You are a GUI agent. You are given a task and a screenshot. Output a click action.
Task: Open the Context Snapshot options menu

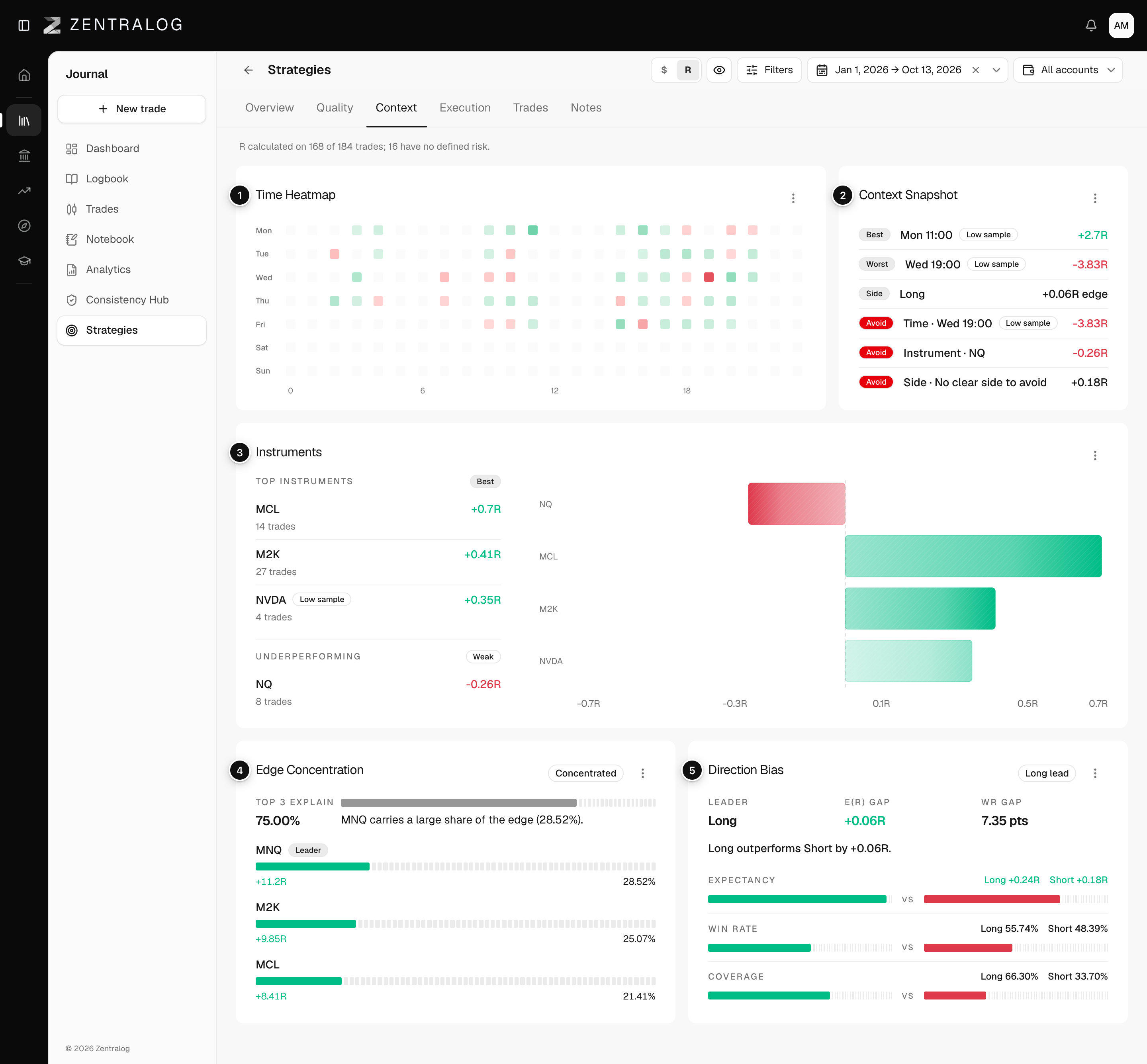[1094, 198]
